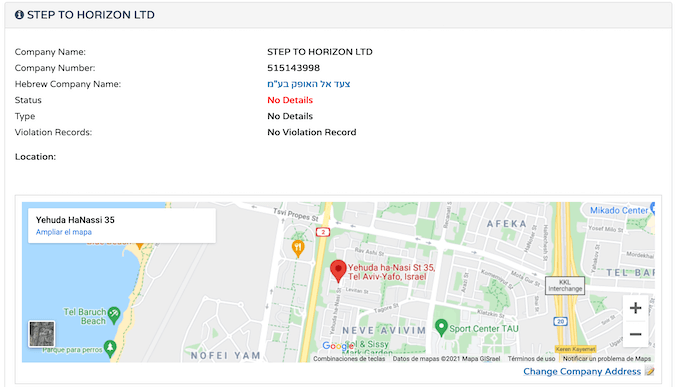Select Sport Center TAU marker
The height and width of the screenshot is (387, 680).
coord(441,328)
